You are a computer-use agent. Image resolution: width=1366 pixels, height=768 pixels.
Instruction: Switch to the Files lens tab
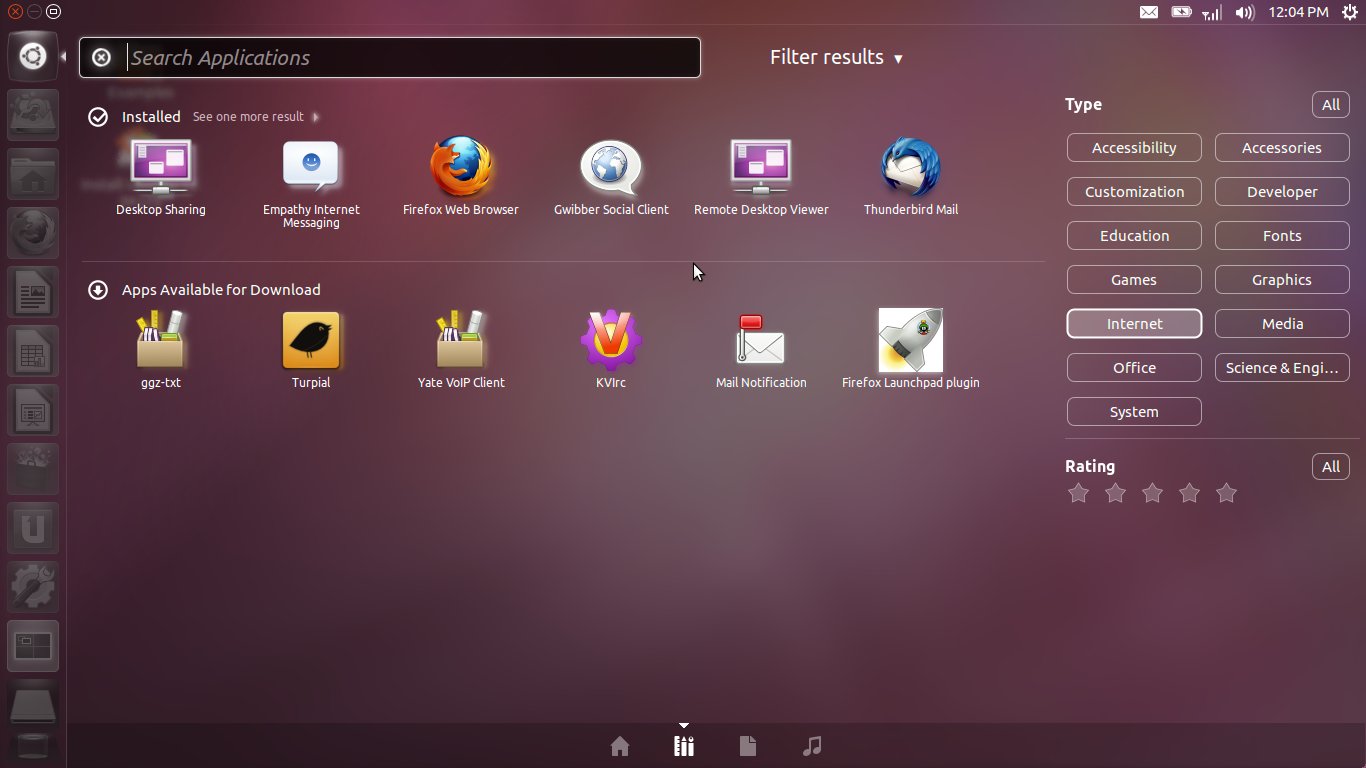click(748, 746)
